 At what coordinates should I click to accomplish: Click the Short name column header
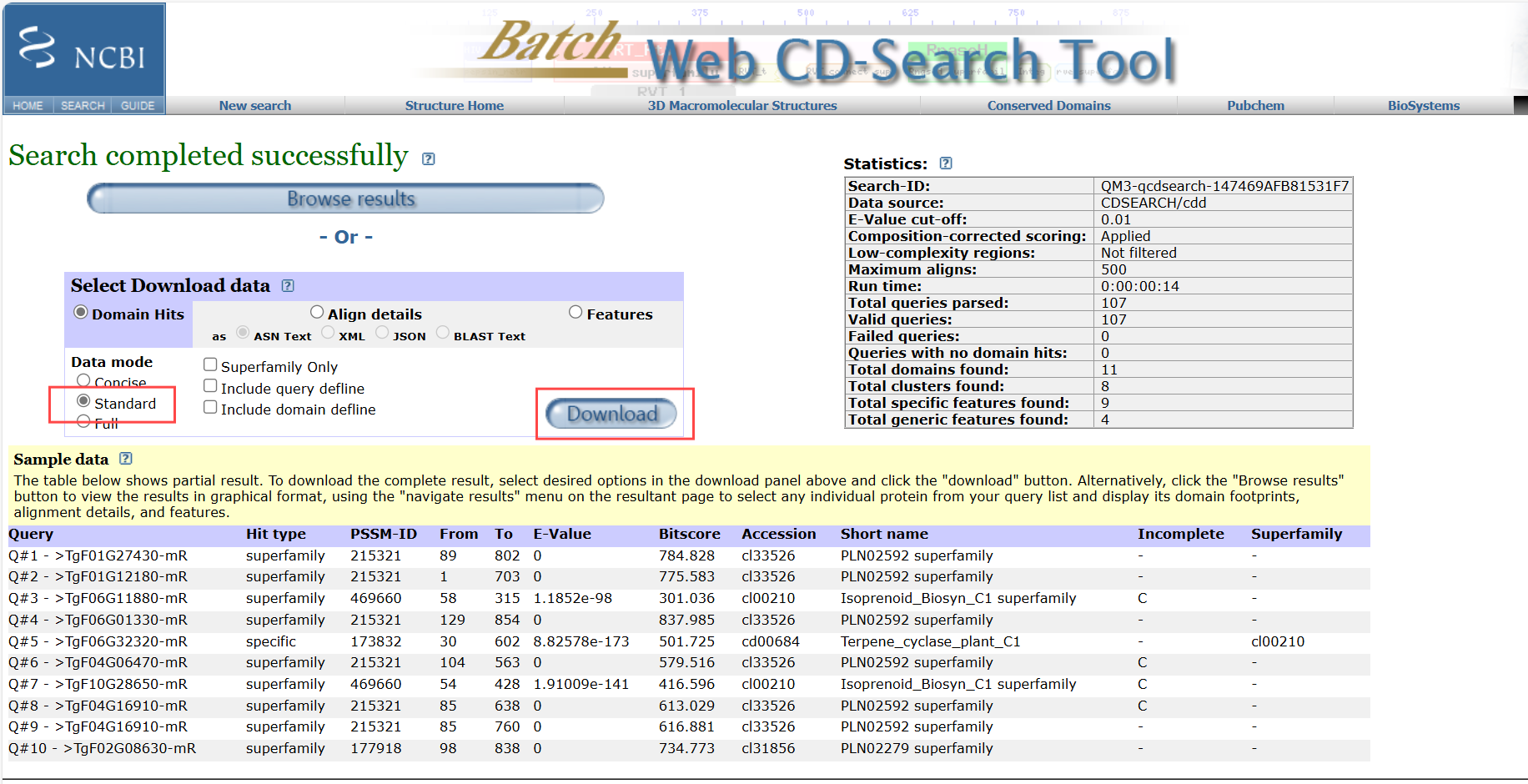pyautogui.click(x=884, y=535)
